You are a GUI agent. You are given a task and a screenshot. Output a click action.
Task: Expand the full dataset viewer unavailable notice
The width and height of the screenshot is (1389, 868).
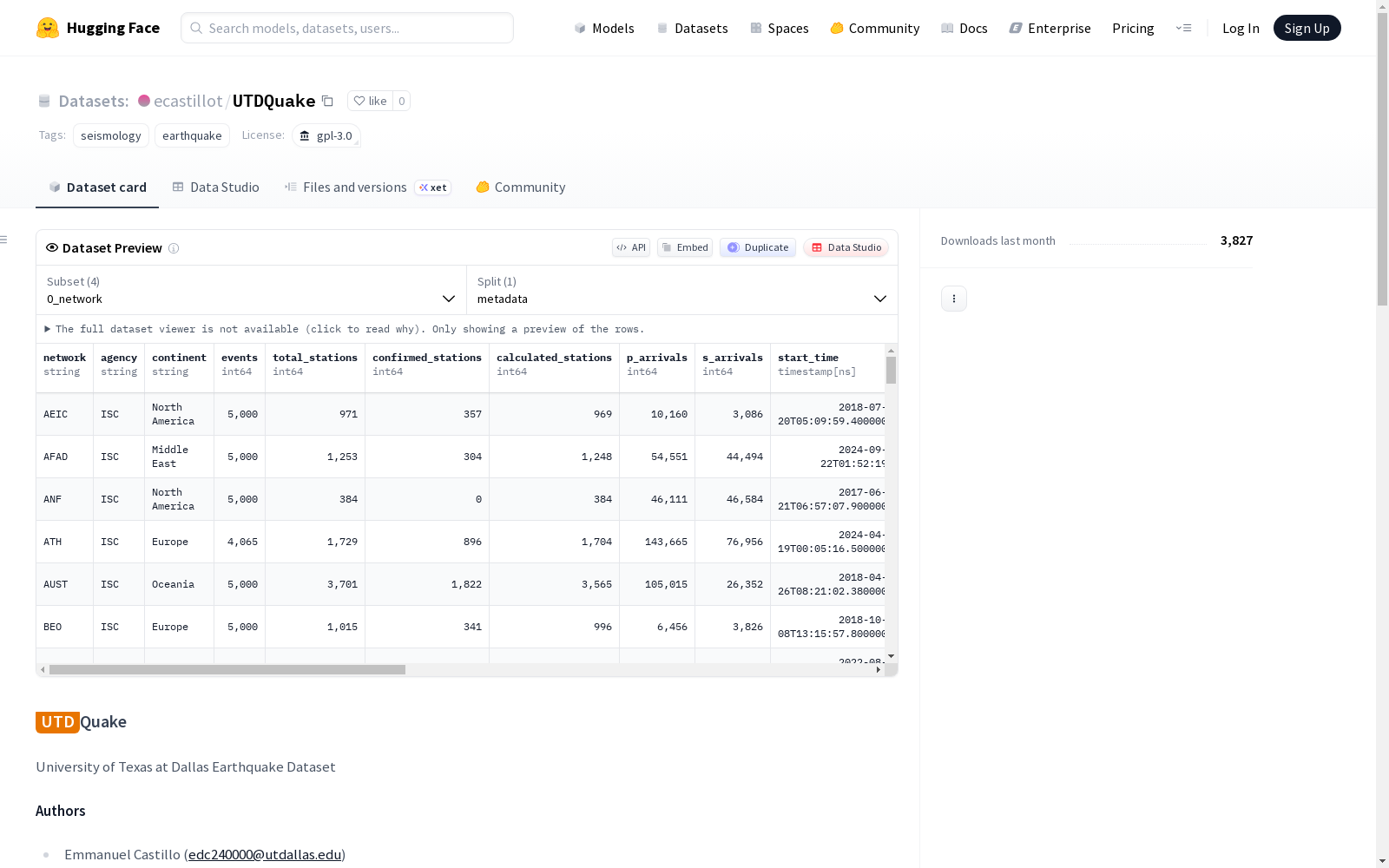345,329
